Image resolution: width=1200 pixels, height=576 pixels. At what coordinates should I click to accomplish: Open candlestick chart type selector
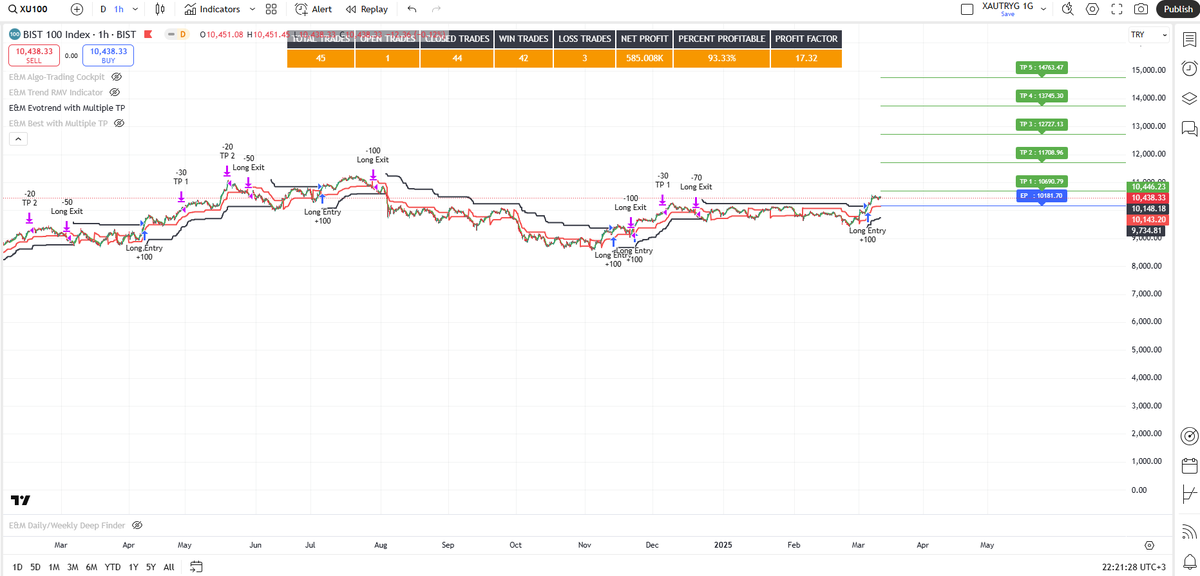click(158, 9)
